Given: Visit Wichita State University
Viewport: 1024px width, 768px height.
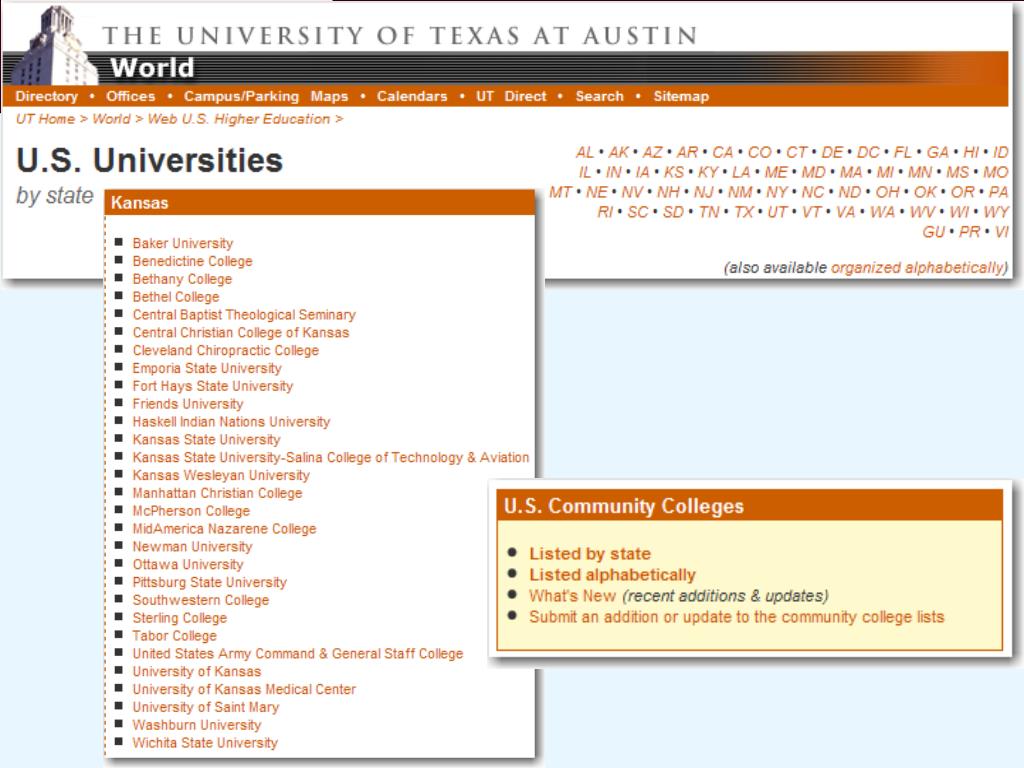Looking at the screenshot, I should point(205,743).
